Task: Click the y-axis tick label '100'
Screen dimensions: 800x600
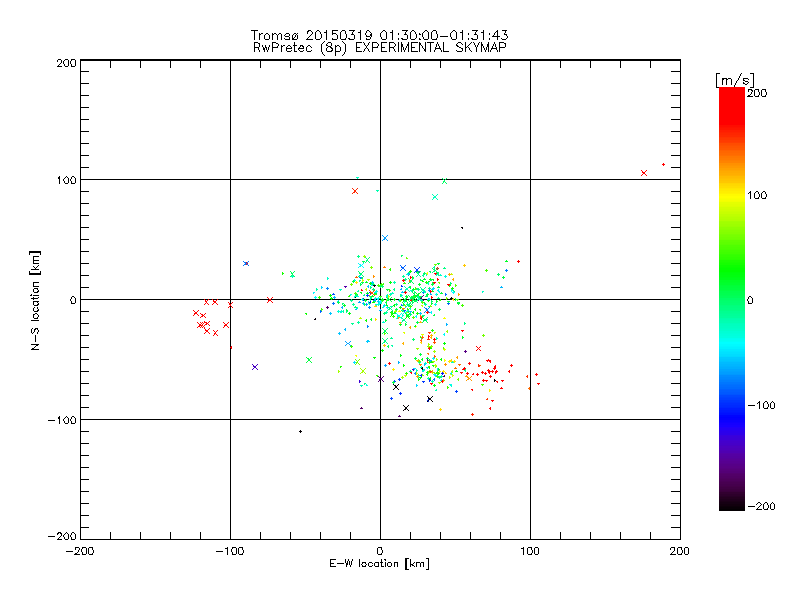Action: [x=66, y=181]
